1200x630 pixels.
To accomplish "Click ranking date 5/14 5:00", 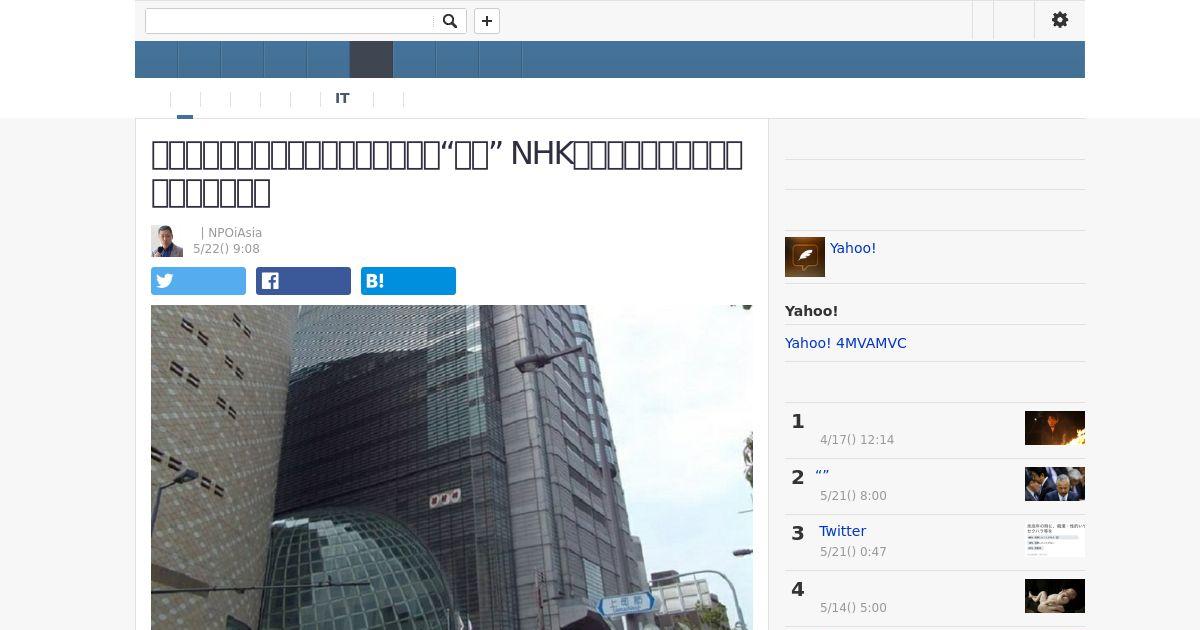I will 853,608.
